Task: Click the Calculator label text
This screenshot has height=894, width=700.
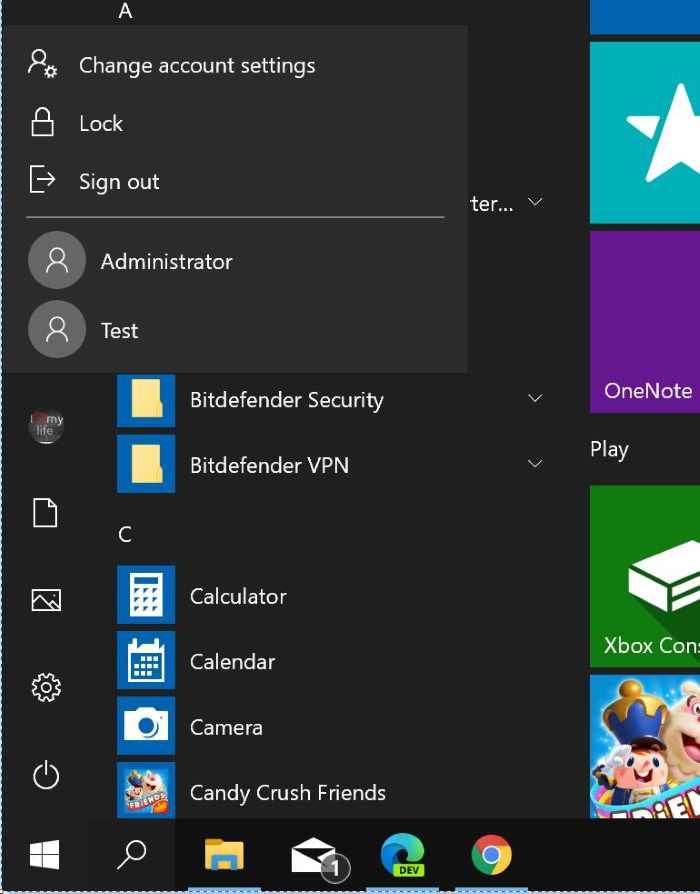Action: click(238, 596)
